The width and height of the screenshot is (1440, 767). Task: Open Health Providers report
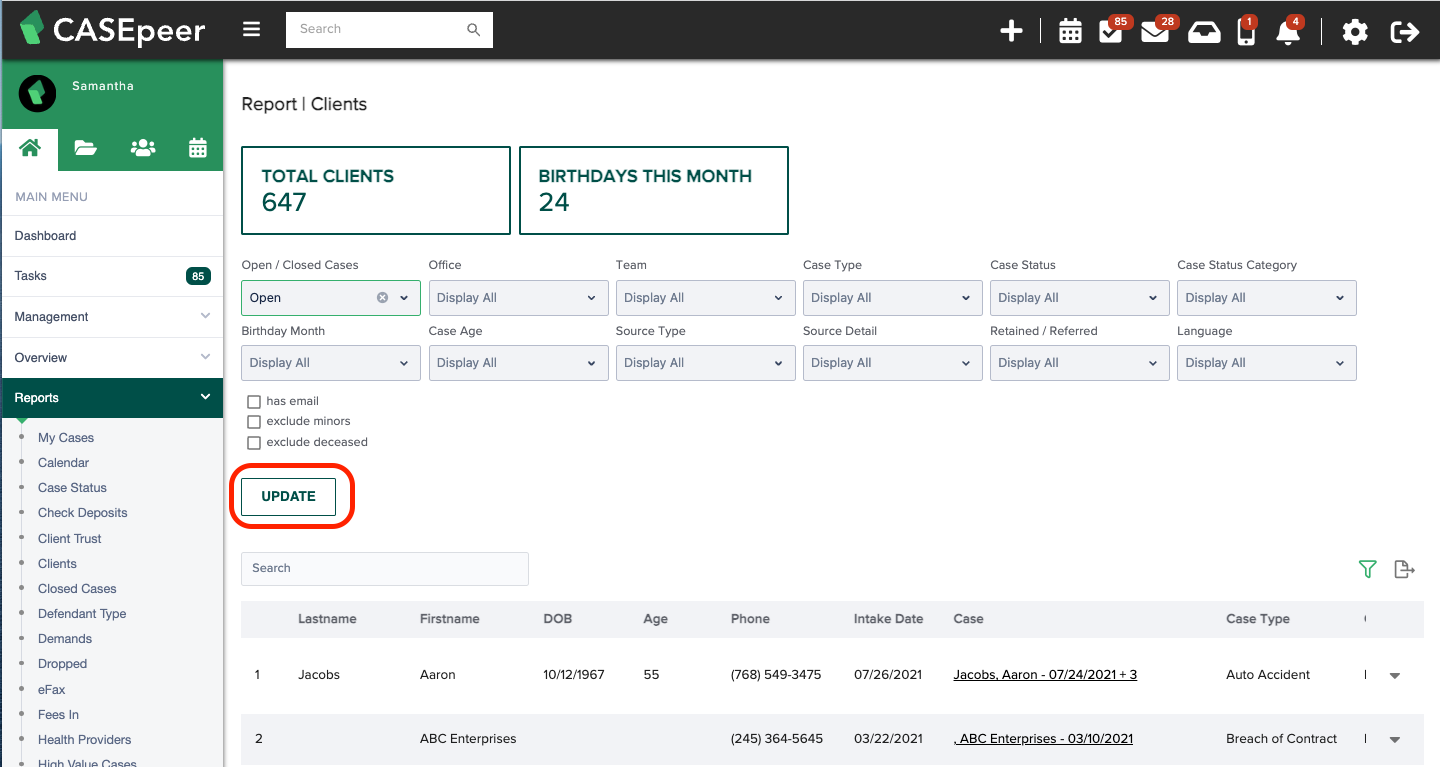(x=85, y=740)
